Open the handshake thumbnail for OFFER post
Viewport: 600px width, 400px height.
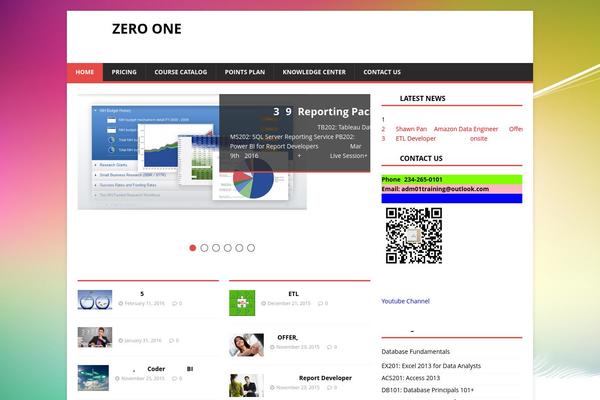pyautogui.click(x=246, y=345)
